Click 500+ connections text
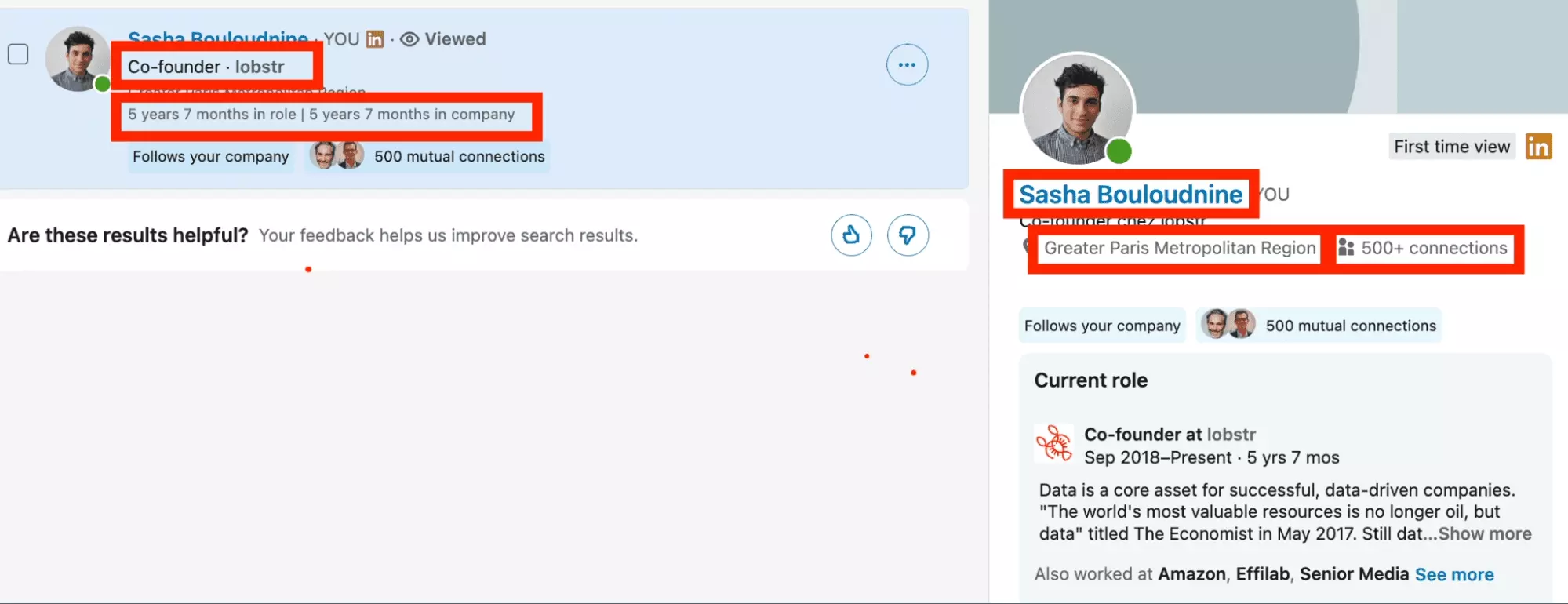Image resolution: width=1568 pixels, height=604 pixels. [1434, 248]
